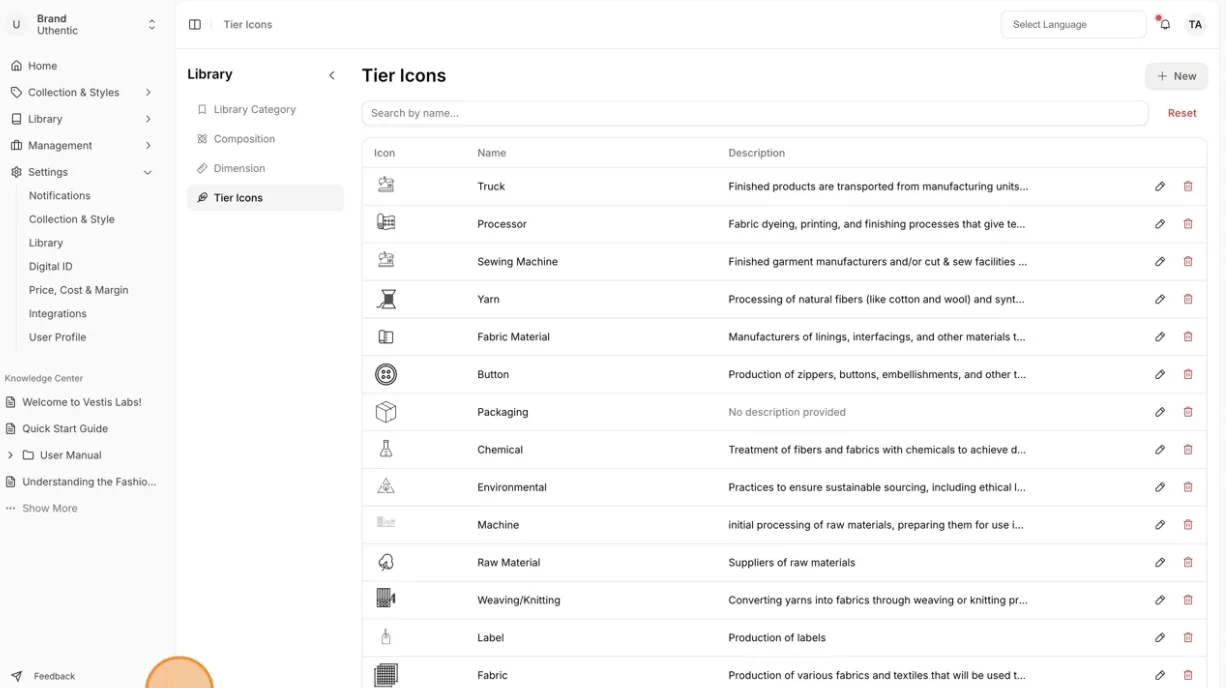Click the Button row's icon image
Screen dimensions: 1226x688
(386, 374)
